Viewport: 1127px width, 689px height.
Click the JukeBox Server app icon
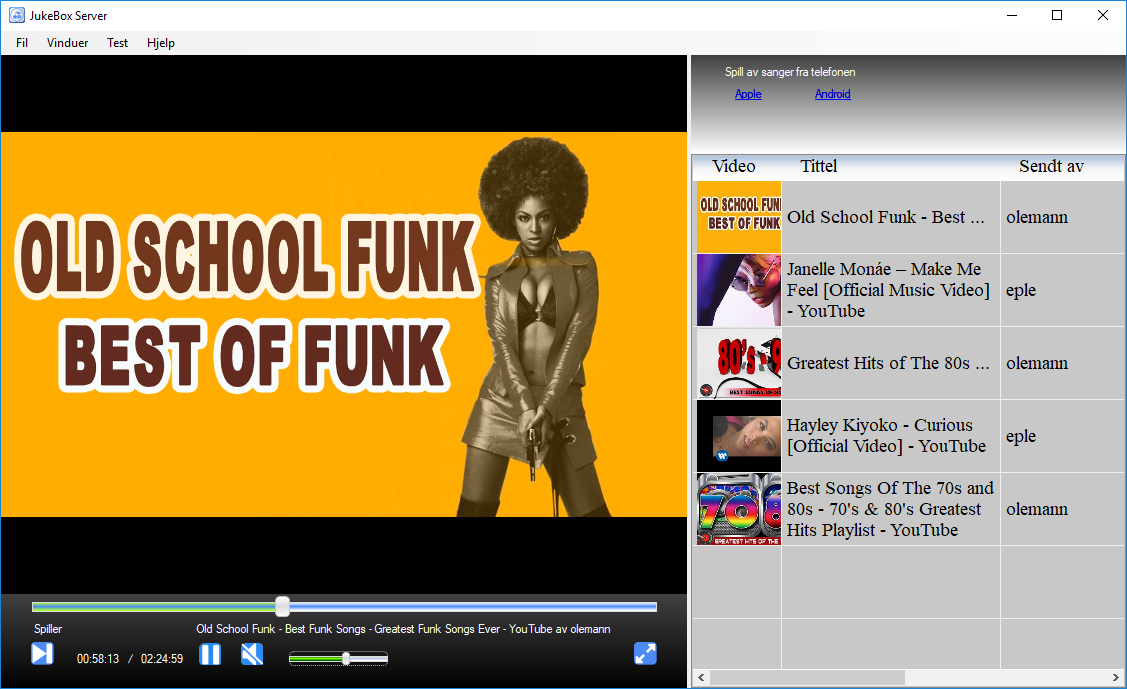point(16,15)
